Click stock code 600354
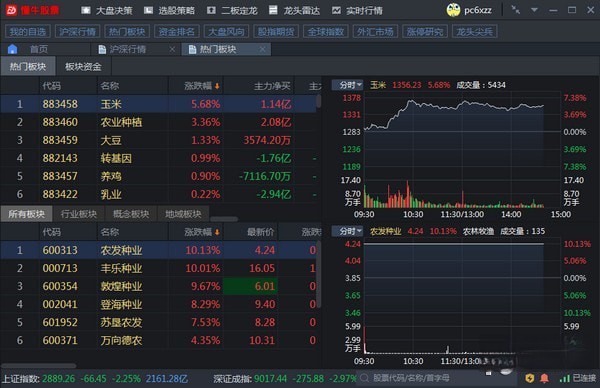Viewport: 600px width, 388px height. 60,286
